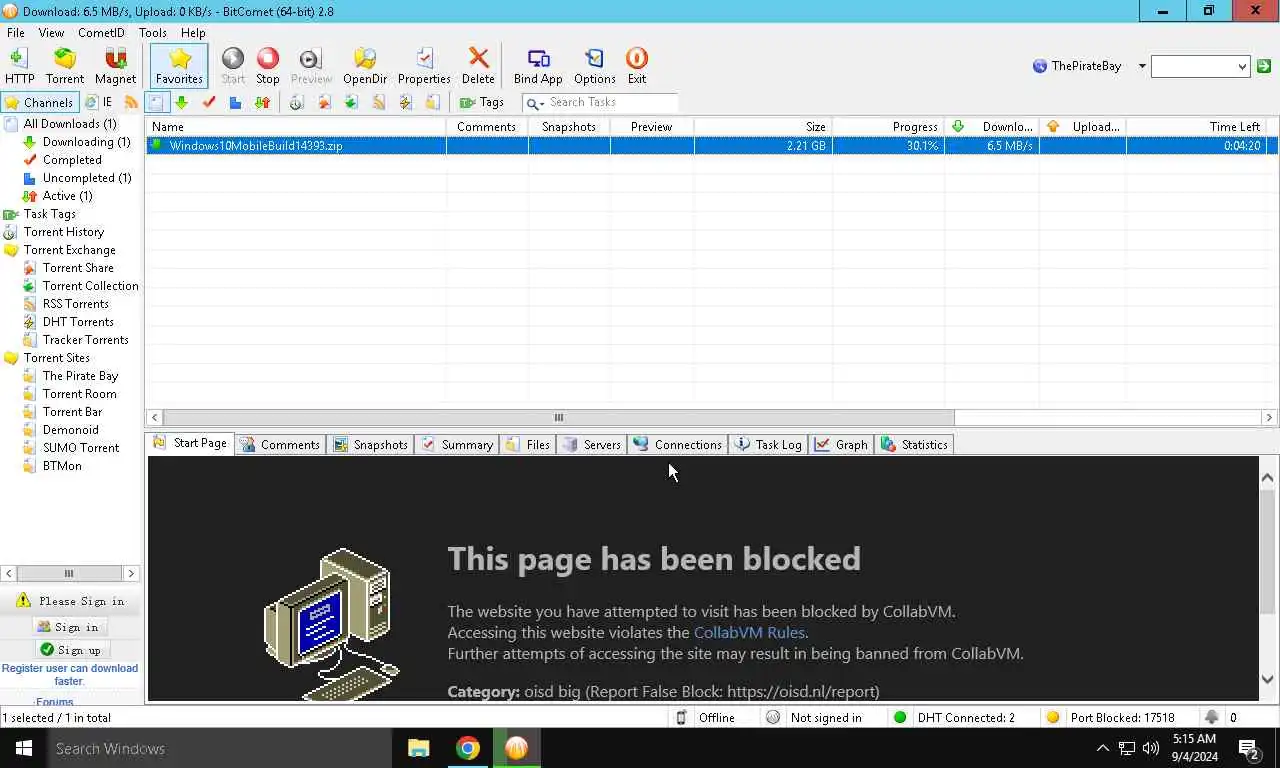The height and width of the screenshot is (768, 1280).
Task: Open the ThePirateBay search engine dropdown
Action: tap(1142, 66)
